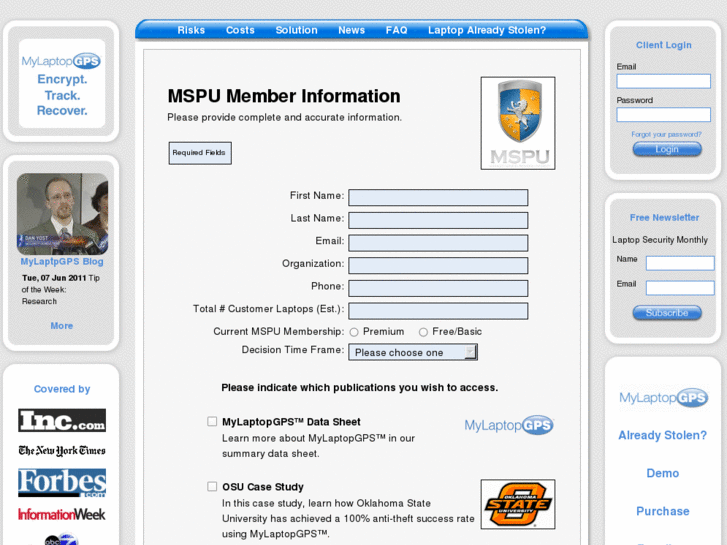Click the Covered by heading

pyautogui.click(x=62, y=389)
